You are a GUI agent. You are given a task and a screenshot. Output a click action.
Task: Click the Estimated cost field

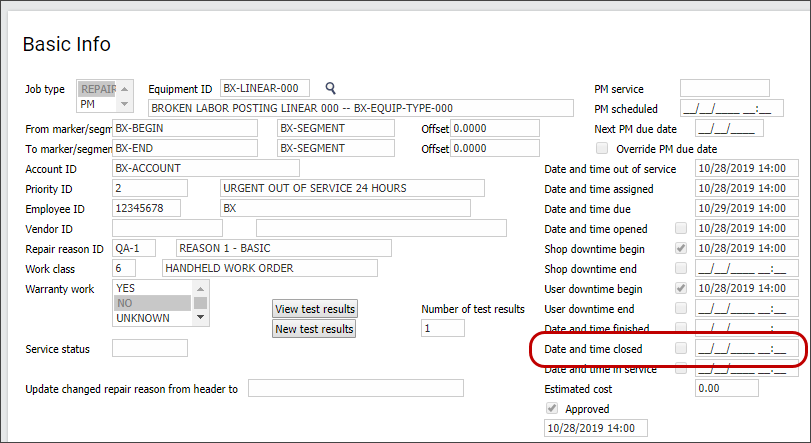[734, 388]
